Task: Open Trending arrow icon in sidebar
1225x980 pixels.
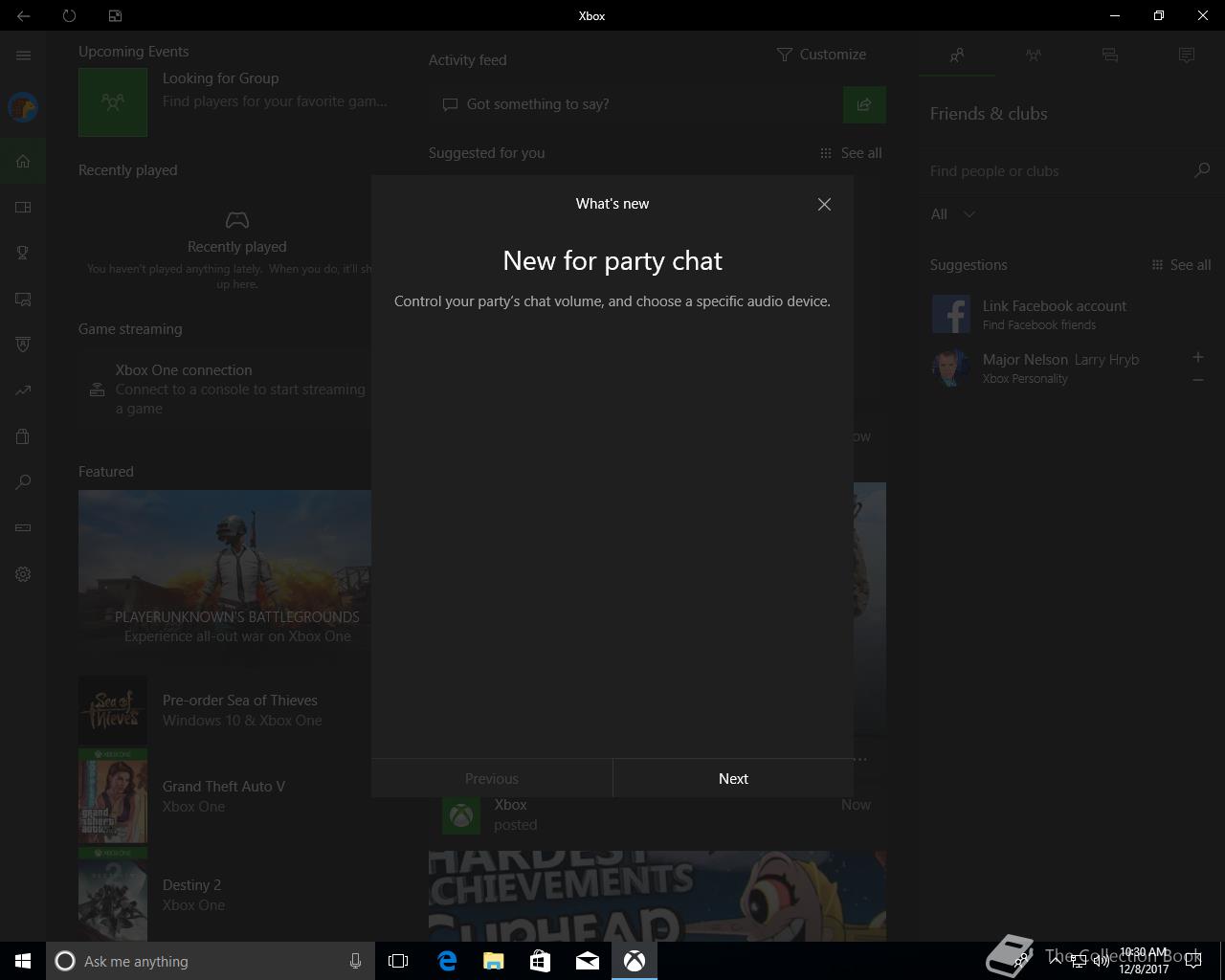Action: click(x=23, y=390)
